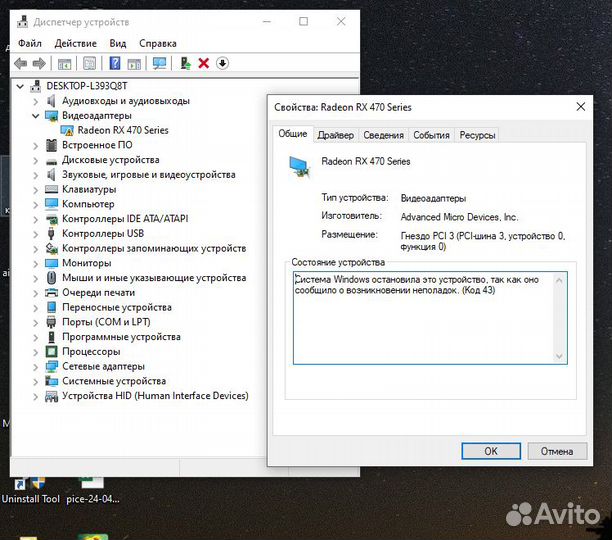Collapse the DESKTOP-L393Q8T root node
The width and height of the screenshot is (612, 540).
pyautogui.click(x=20, y=86)
